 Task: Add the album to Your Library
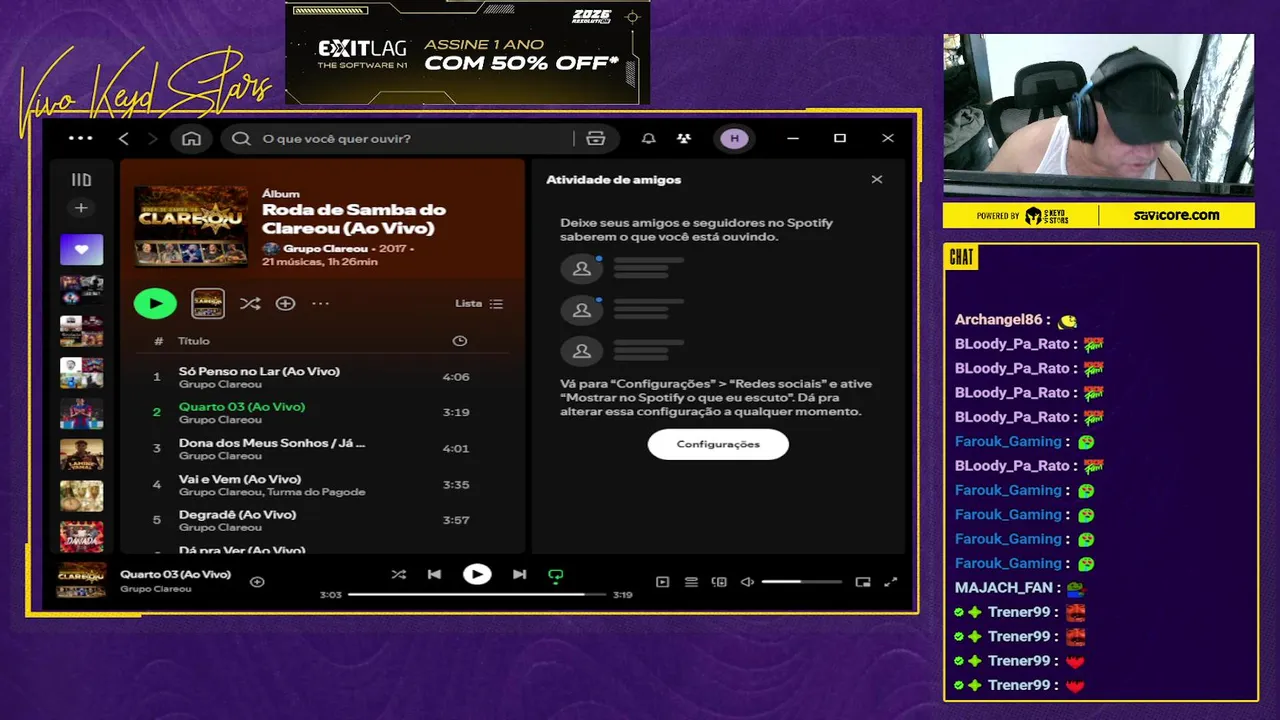point(285,303)
